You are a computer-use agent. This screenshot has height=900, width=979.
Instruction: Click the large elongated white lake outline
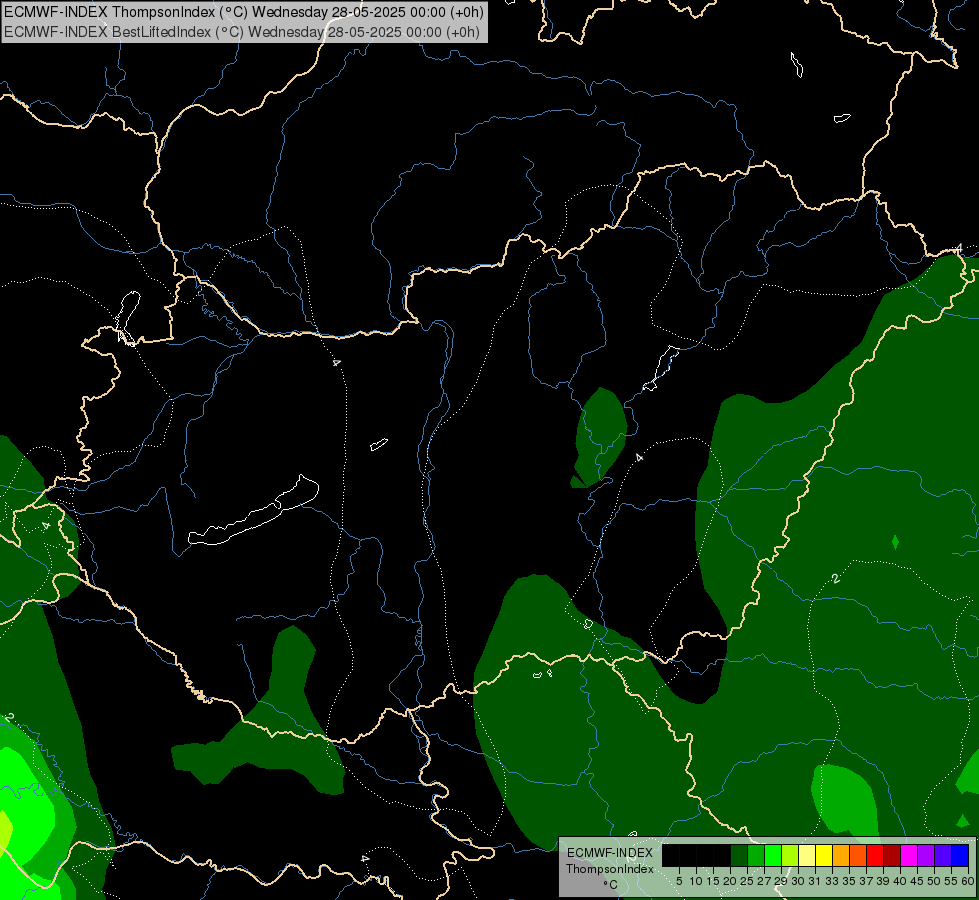coord(254,511)
